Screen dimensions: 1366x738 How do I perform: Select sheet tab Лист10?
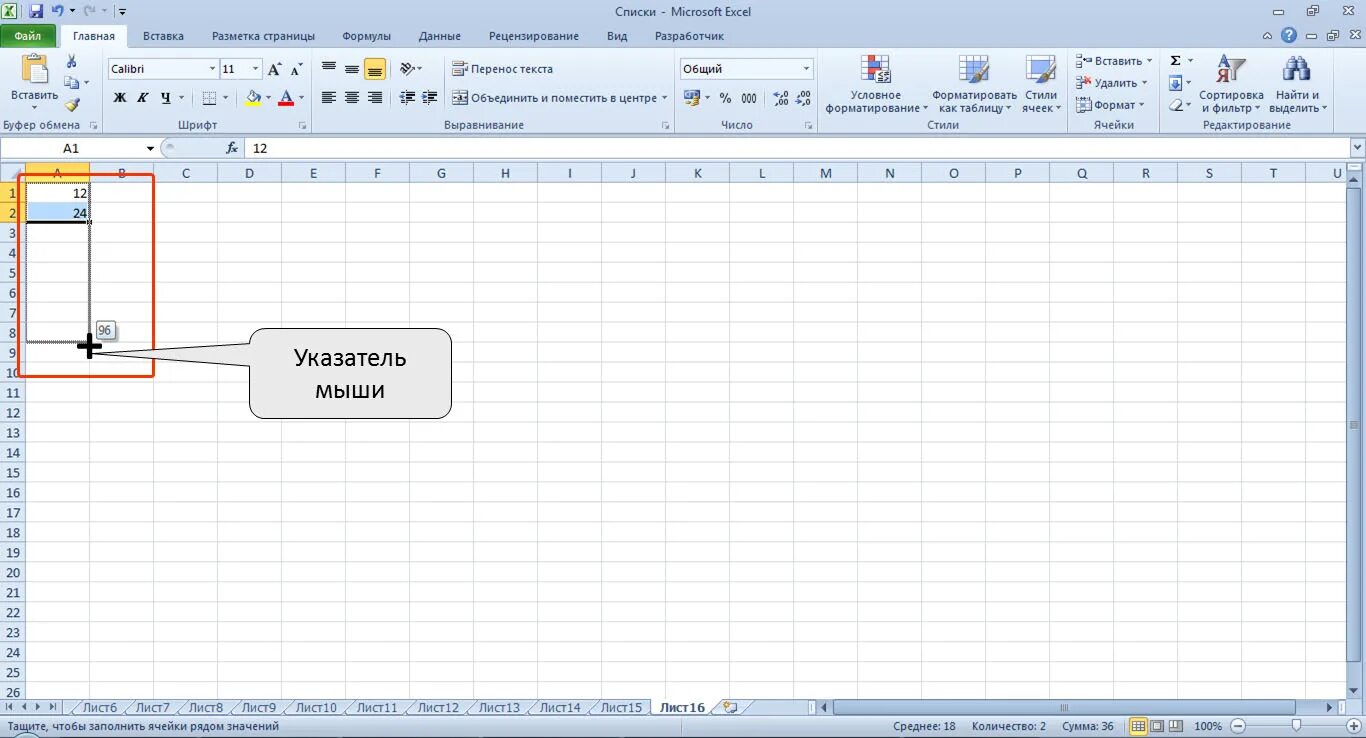click(x=316, y=707)
